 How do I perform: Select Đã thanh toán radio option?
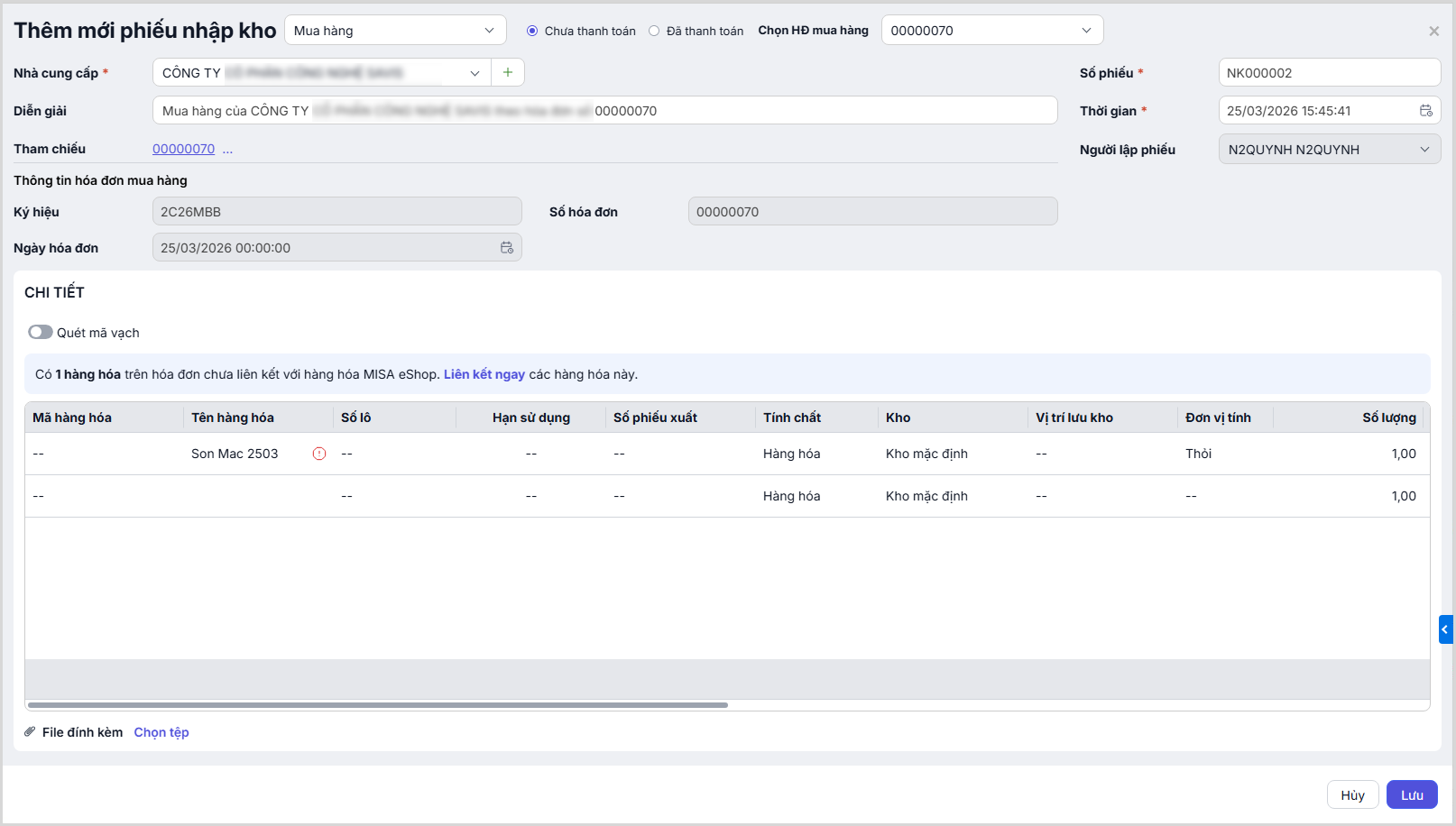pyautogui.click(x=654, y=31)
